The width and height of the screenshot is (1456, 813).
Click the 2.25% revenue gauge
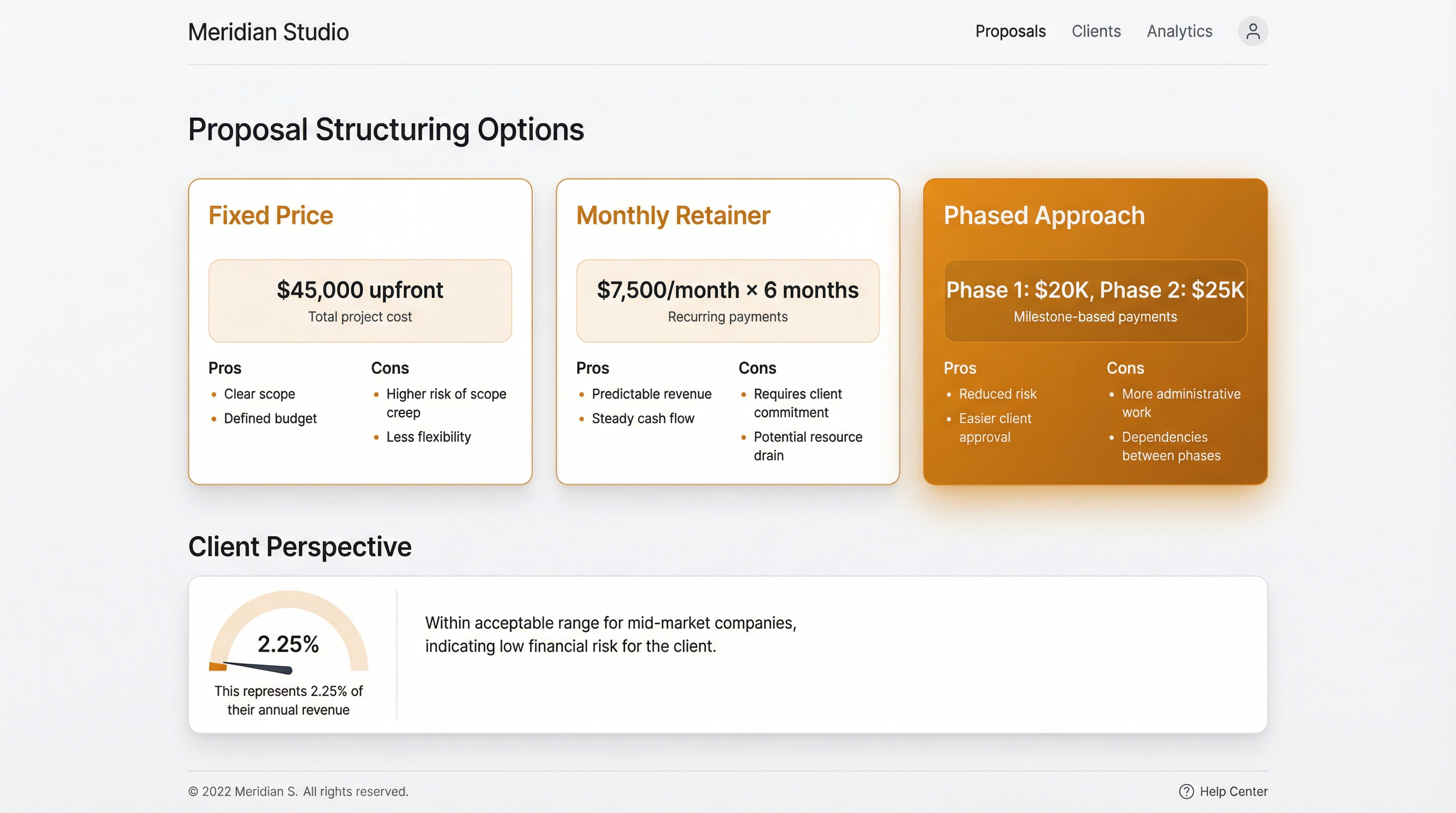coord(289,644)
